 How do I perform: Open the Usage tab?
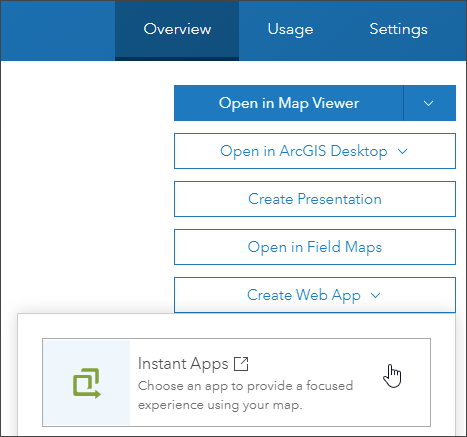pos(290,30)
